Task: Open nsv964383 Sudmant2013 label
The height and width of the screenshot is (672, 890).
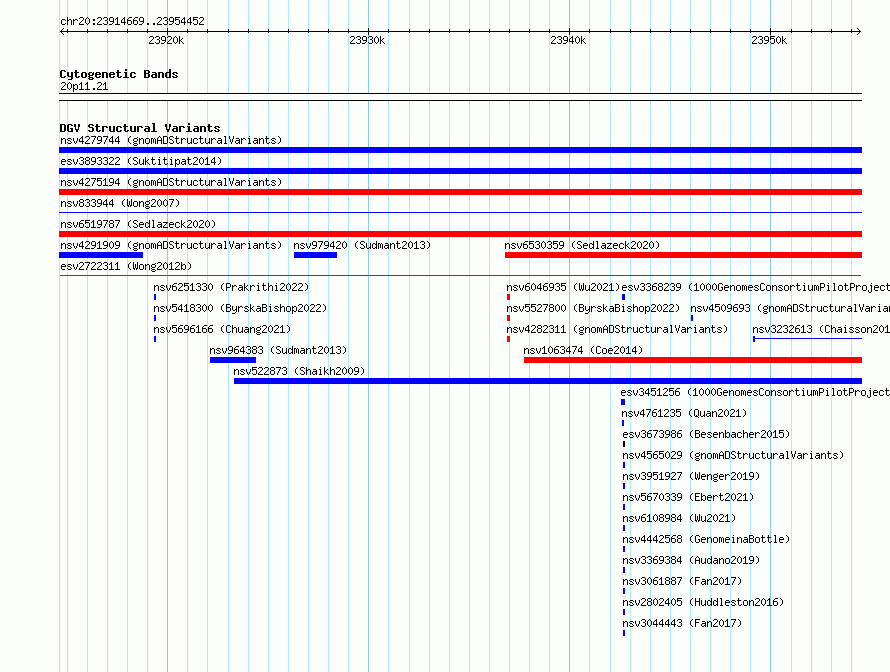Action: coord(278,350)
